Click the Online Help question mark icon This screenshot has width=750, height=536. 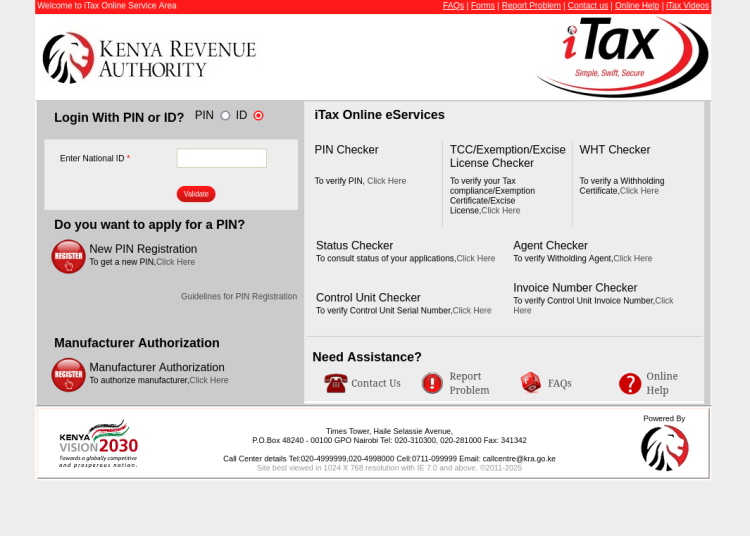pos(630,383)
